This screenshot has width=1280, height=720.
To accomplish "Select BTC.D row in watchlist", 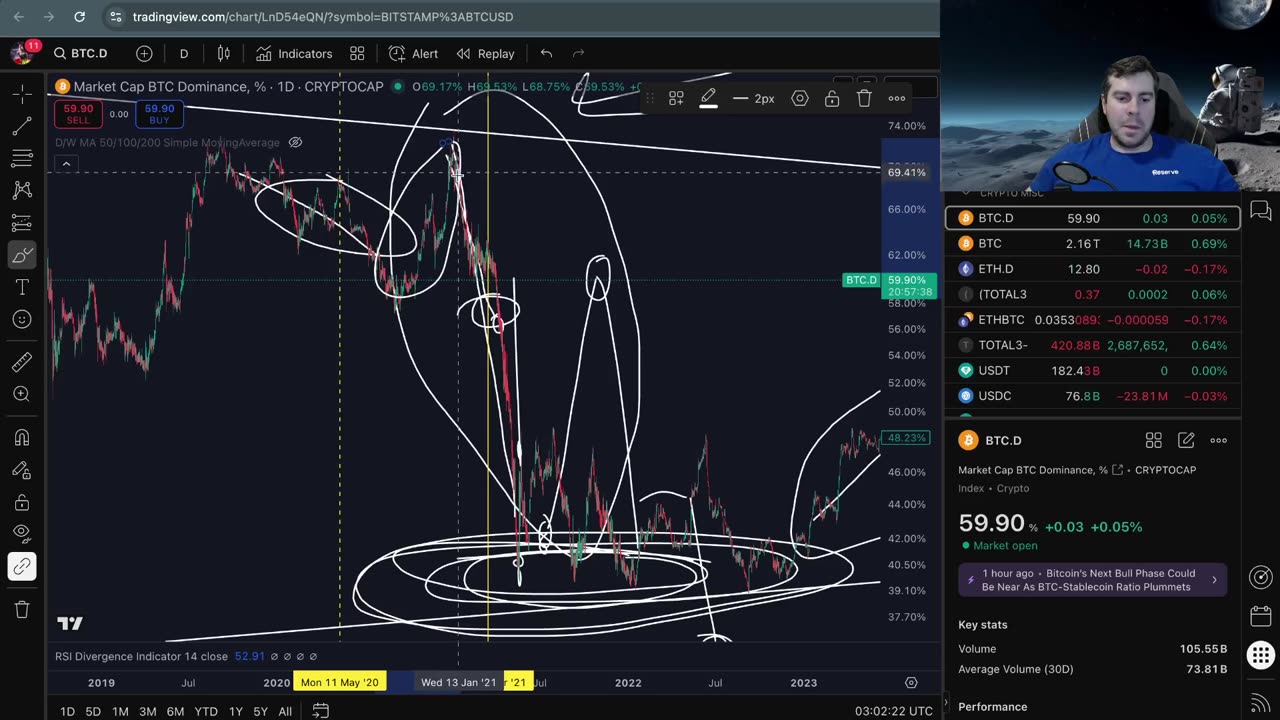I will coord(1093,218).
